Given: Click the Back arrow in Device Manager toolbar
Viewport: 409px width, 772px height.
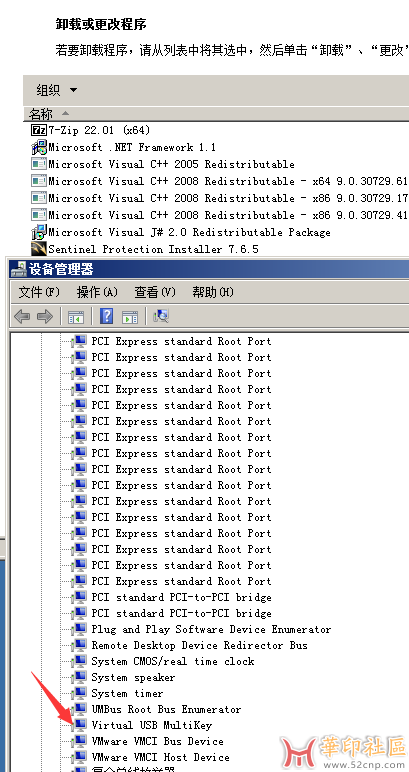Looking at the screenshot, I should pyautogui.click(x=22, y=316).
